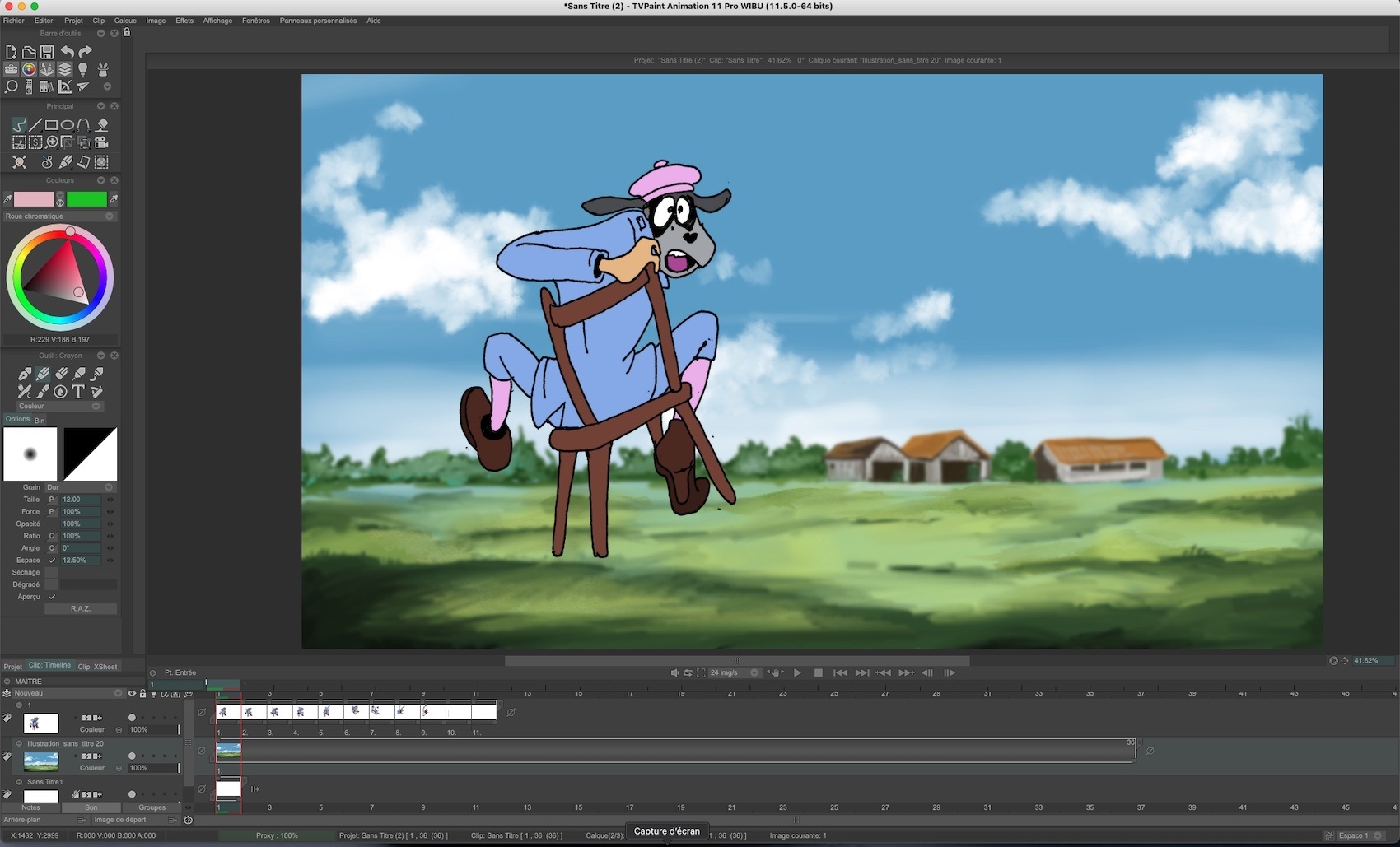Toggle Force pressure P button
The image size is (1400, 847).
(x=51, y=512)
